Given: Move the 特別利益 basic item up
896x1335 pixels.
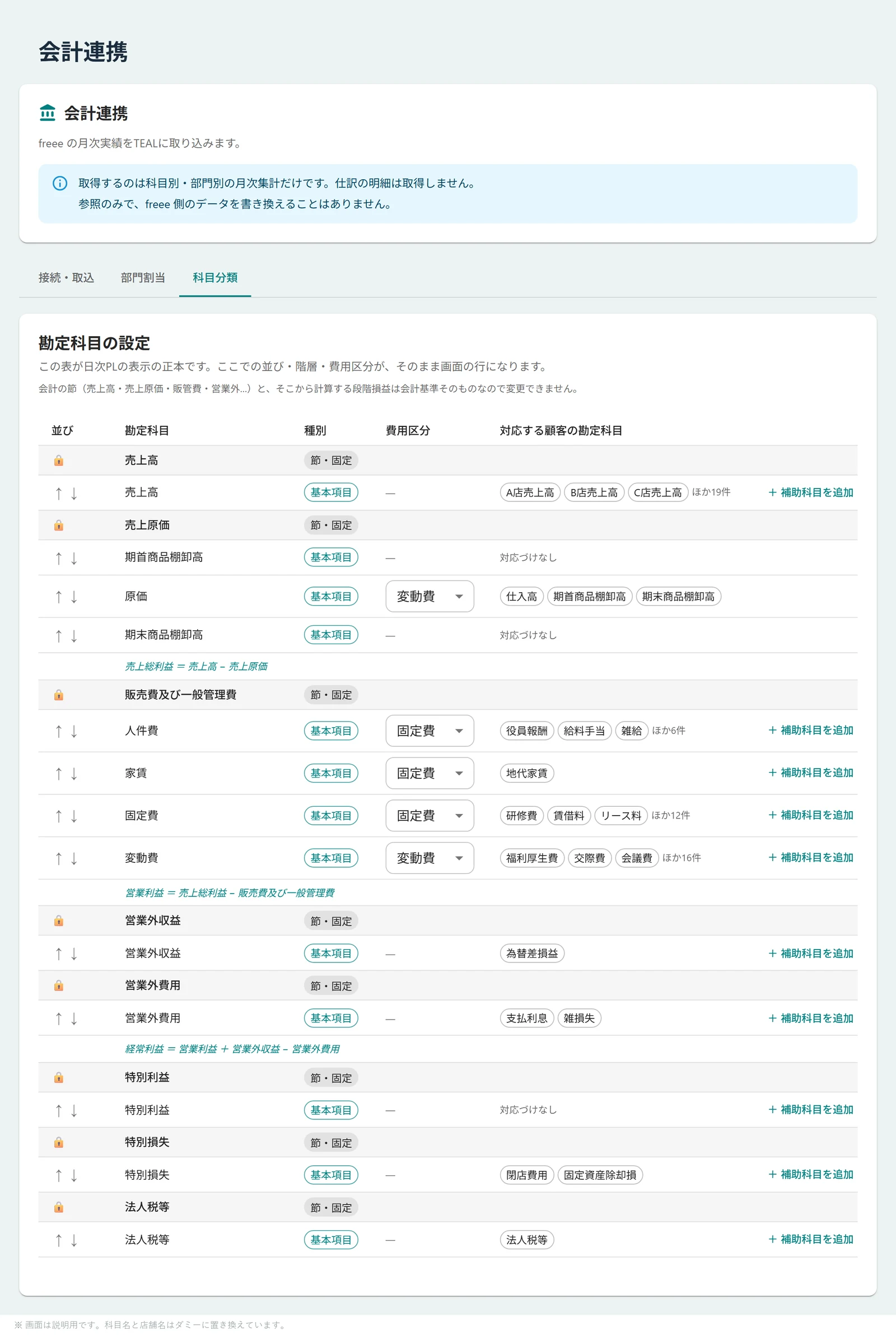Looking at the screenshot, I should pos(58,1110).
